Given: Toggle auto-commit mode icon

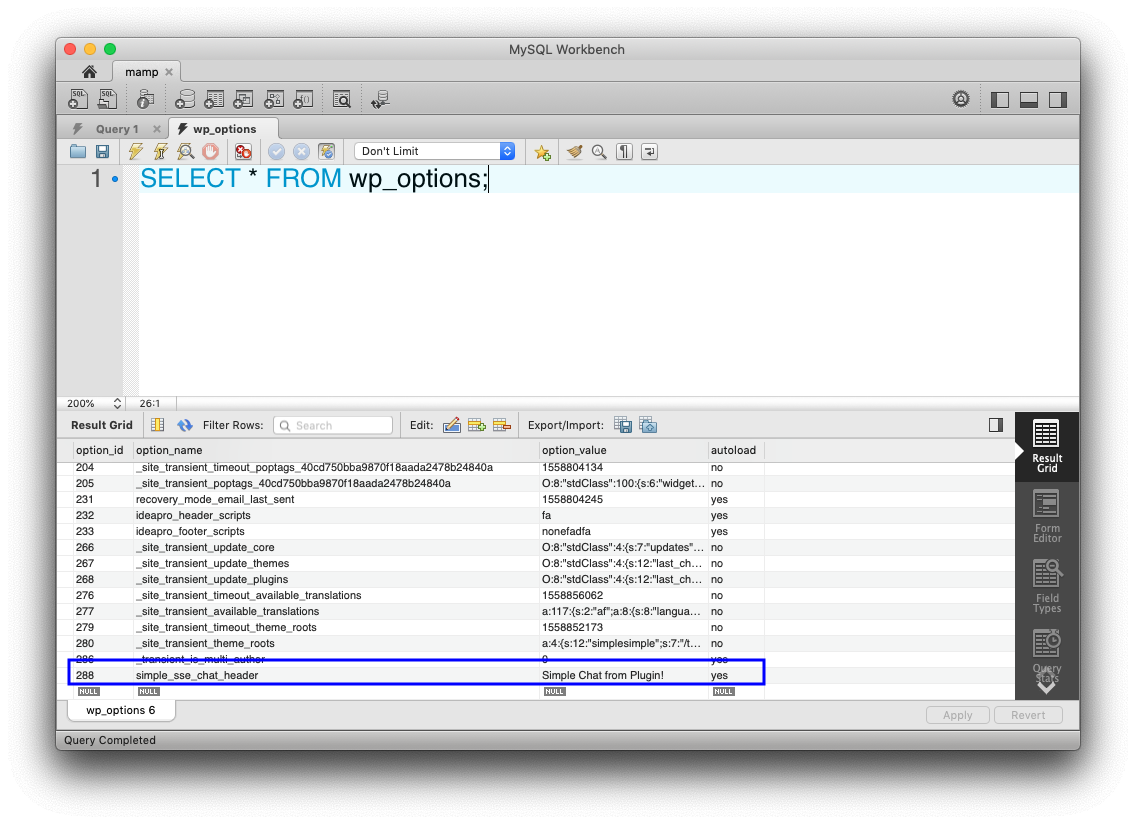Looking at the screenshot, I should click(x=327, y=151).
